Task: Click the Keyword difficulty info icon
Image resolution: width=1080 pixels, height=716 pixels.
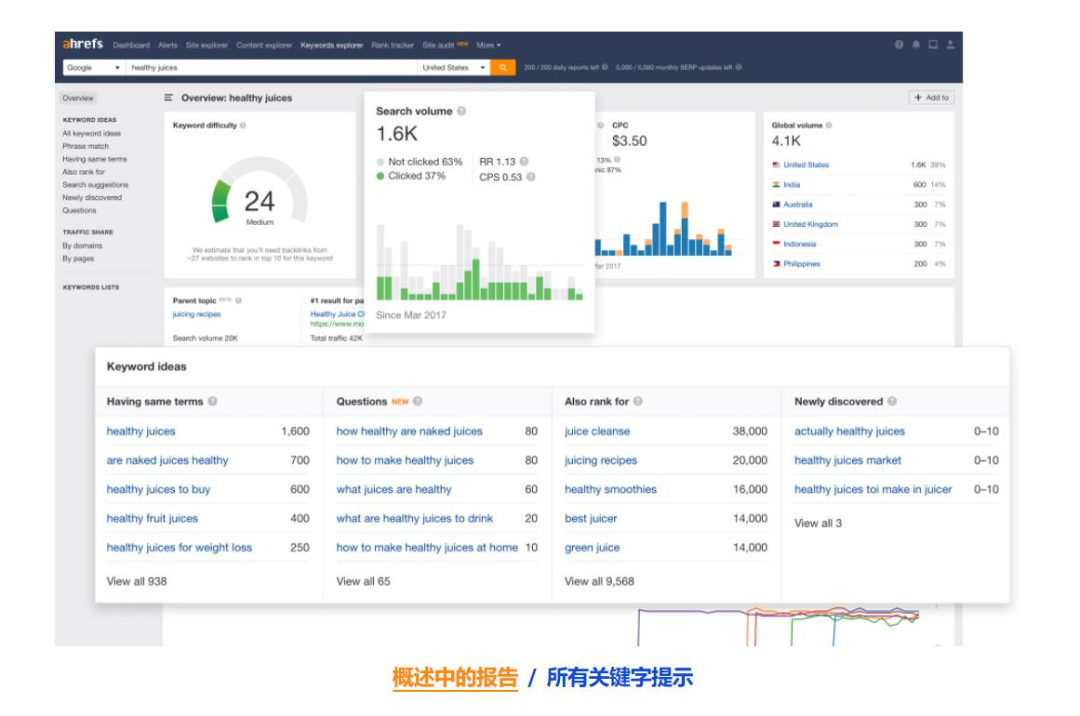Action: [243, 126]
